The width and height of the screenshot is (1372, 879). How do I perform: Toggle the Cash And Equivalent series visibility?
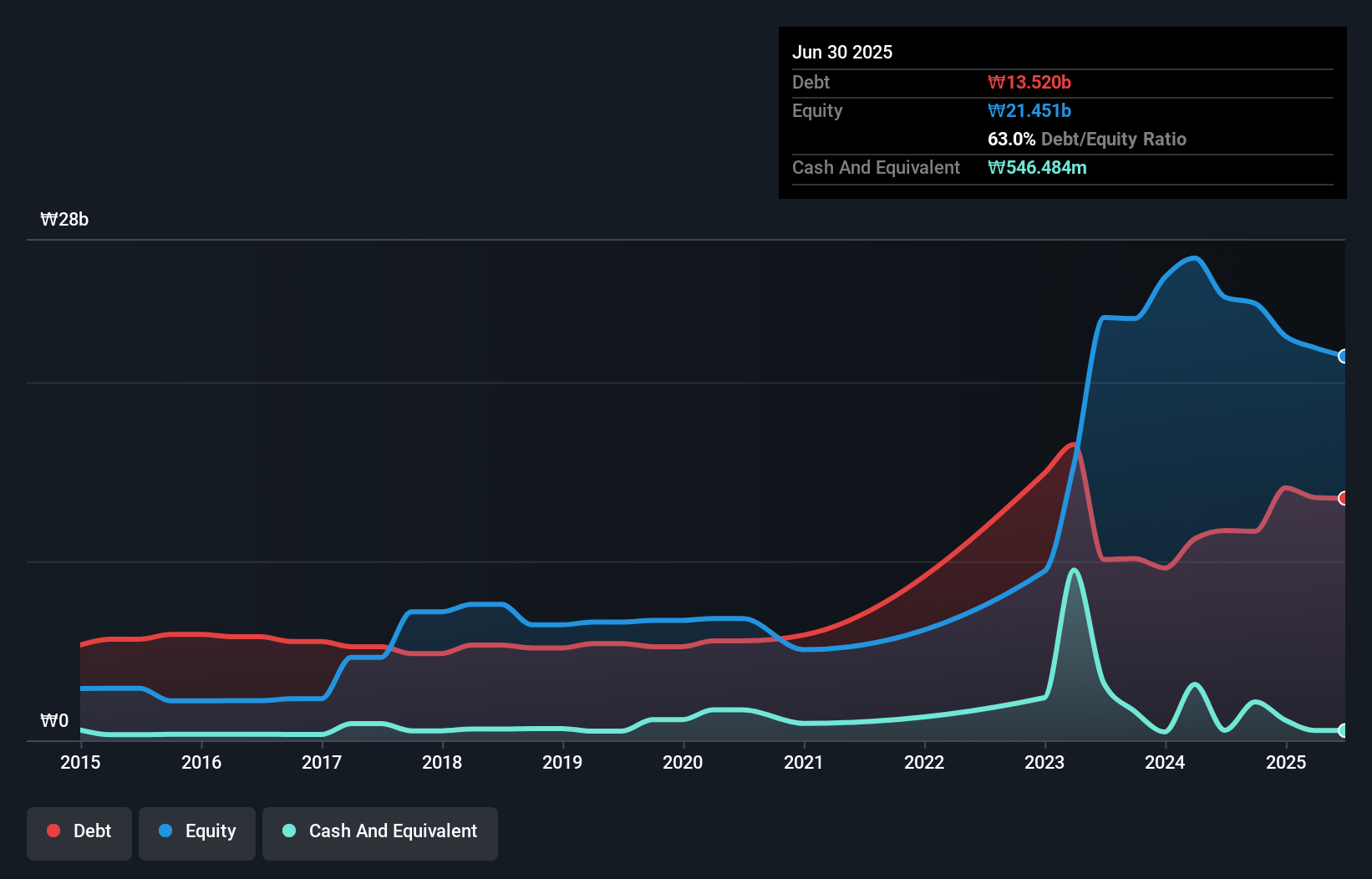pyautogui.click(x=380, y=831)
